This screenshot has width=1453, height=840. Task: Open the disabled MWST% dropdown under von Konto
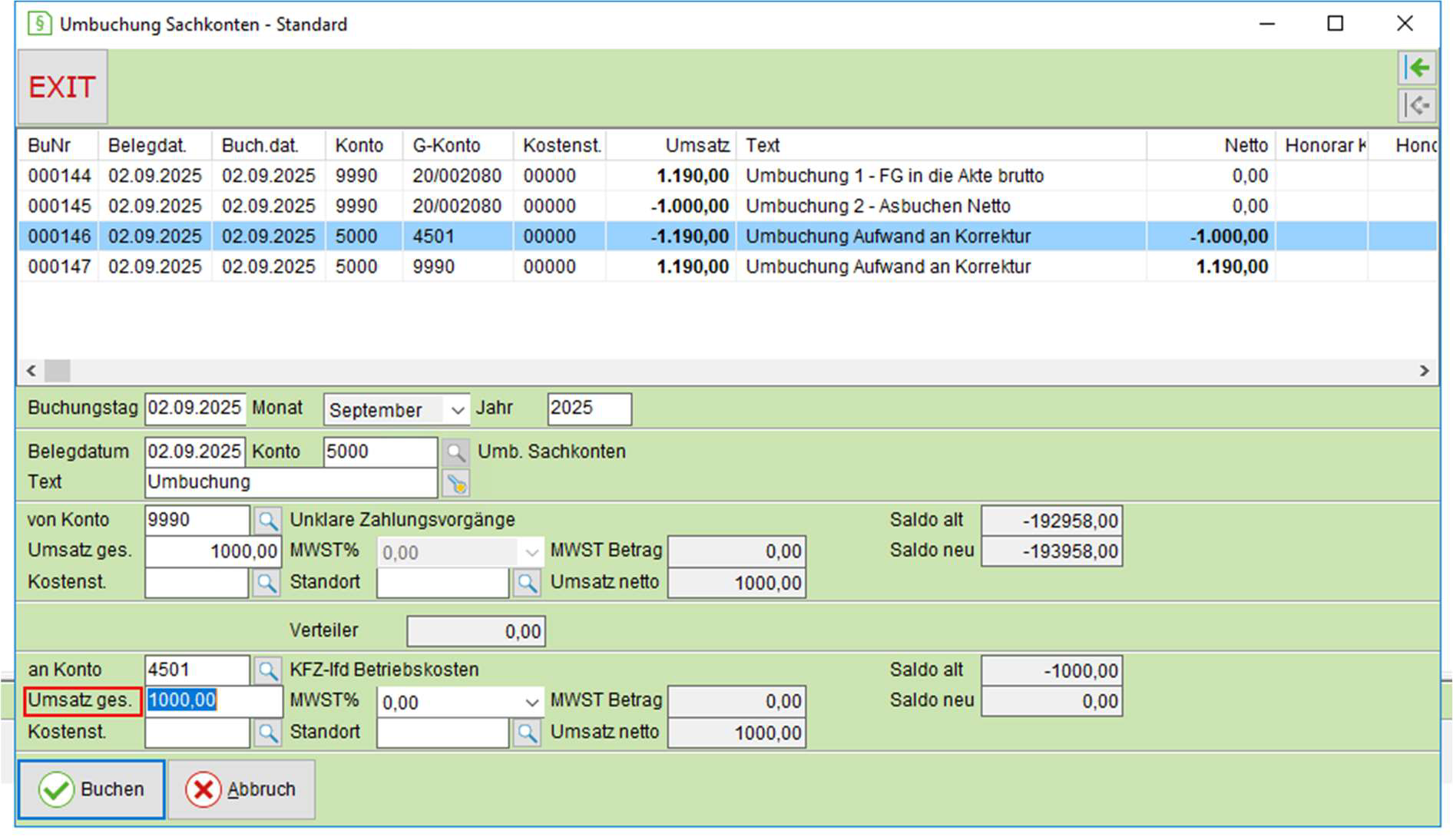point(531,552)
